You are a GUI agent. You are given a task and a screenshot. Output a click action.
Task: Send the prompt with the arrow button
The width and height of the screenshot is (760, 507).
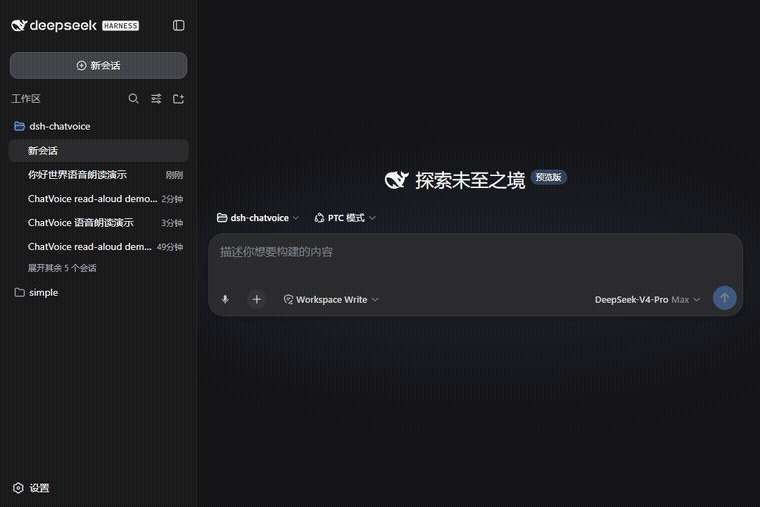coord(725,298)
